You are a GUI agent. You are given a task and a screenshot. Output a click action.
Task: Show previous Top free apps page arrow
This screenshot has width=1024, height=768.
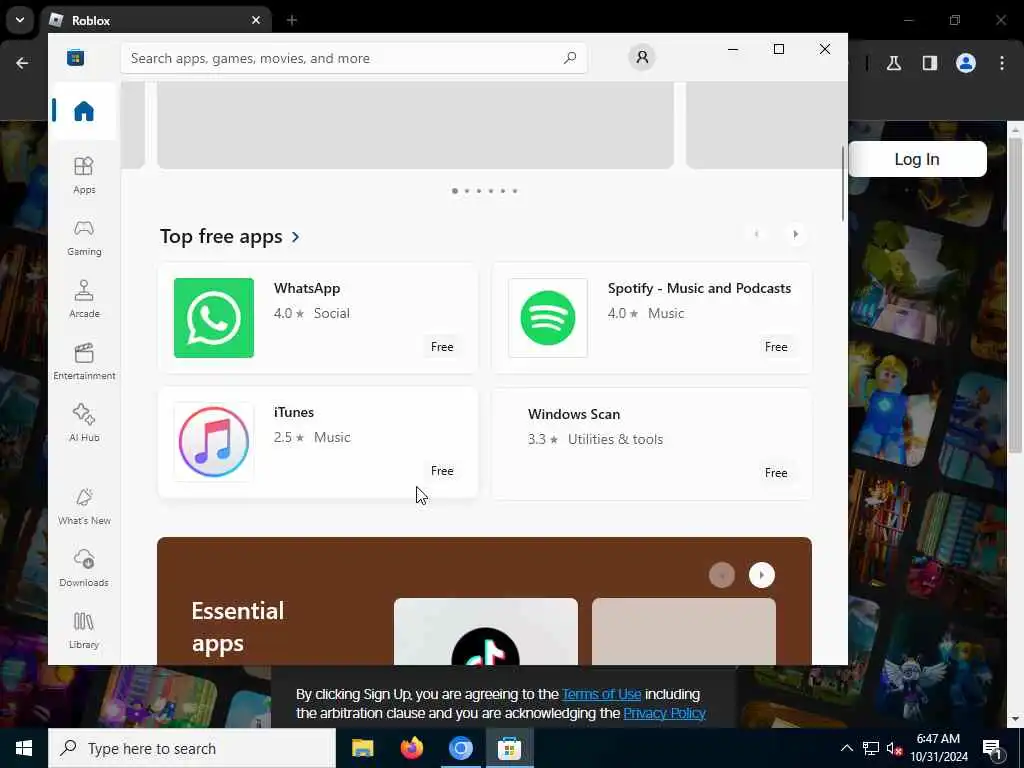[756, 234]
